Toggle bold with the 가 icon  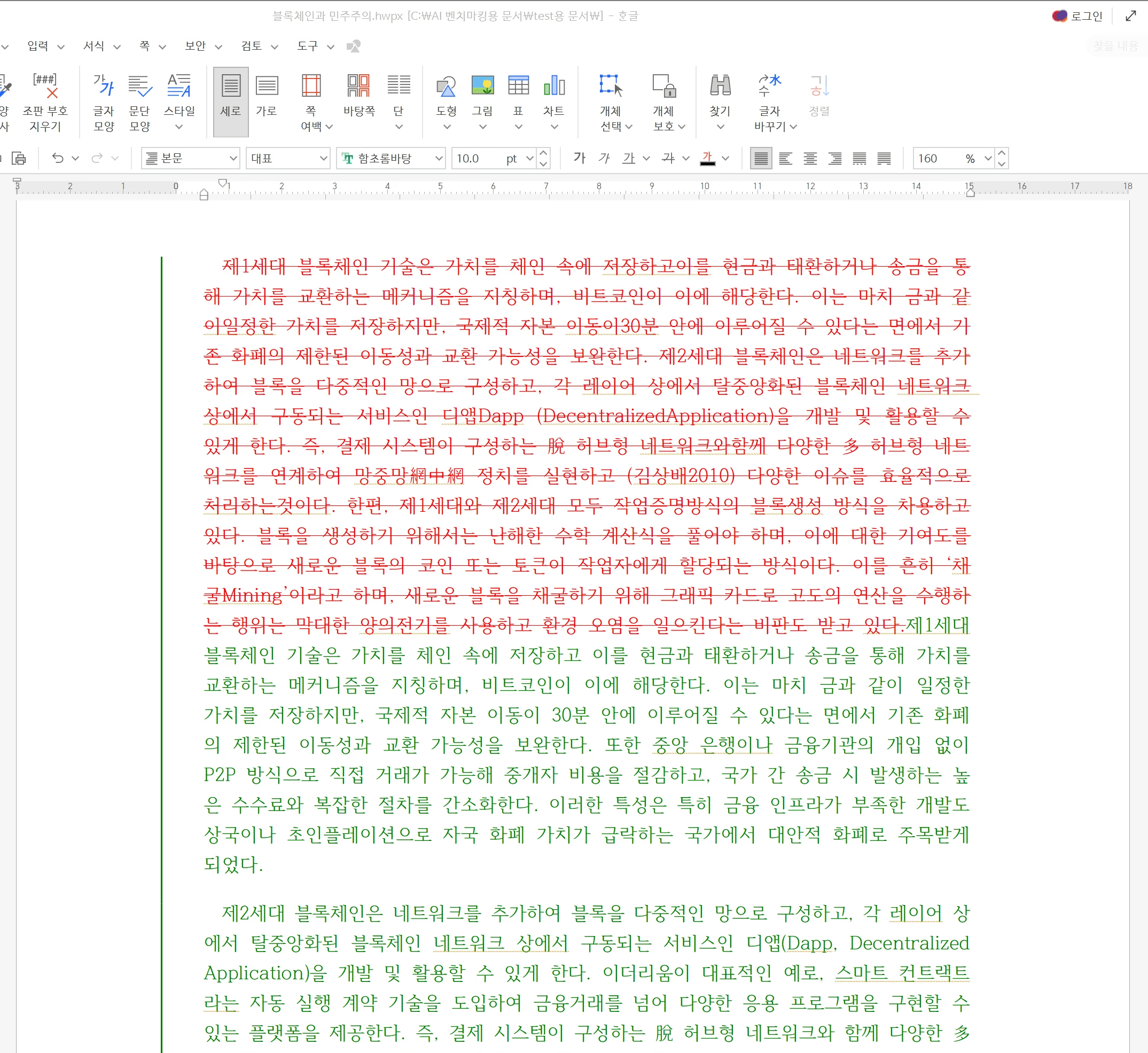[579, 159]
